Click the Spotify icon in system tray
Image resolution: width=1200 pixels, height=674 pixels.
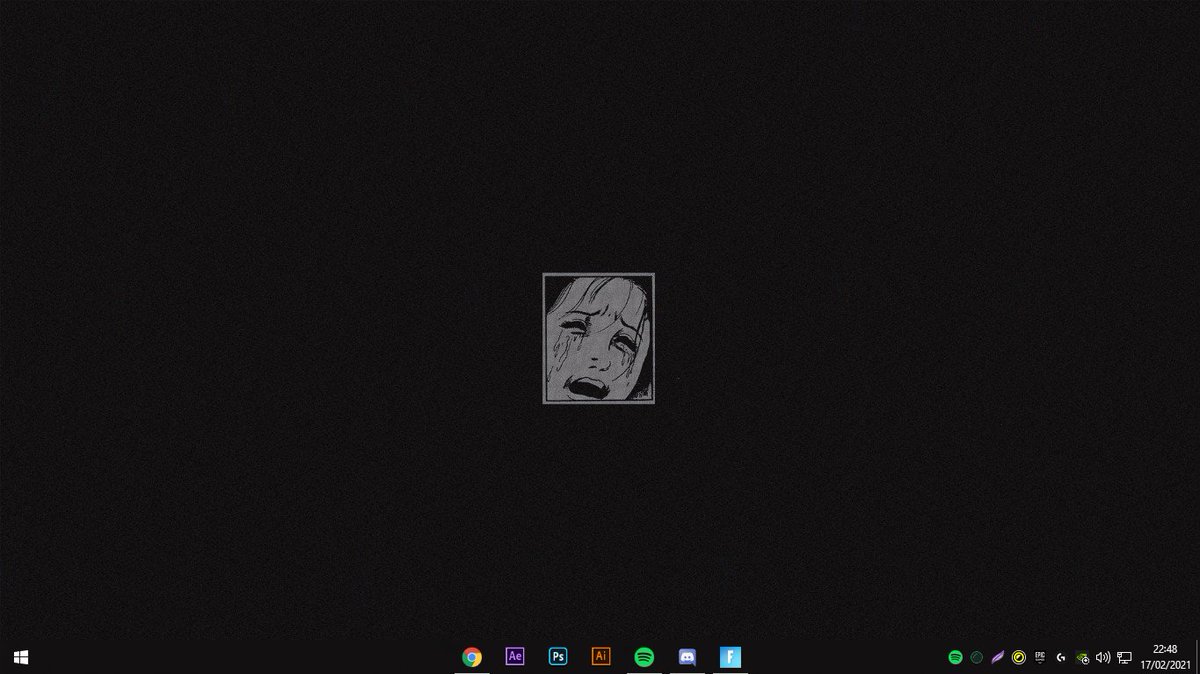(955, 657)
